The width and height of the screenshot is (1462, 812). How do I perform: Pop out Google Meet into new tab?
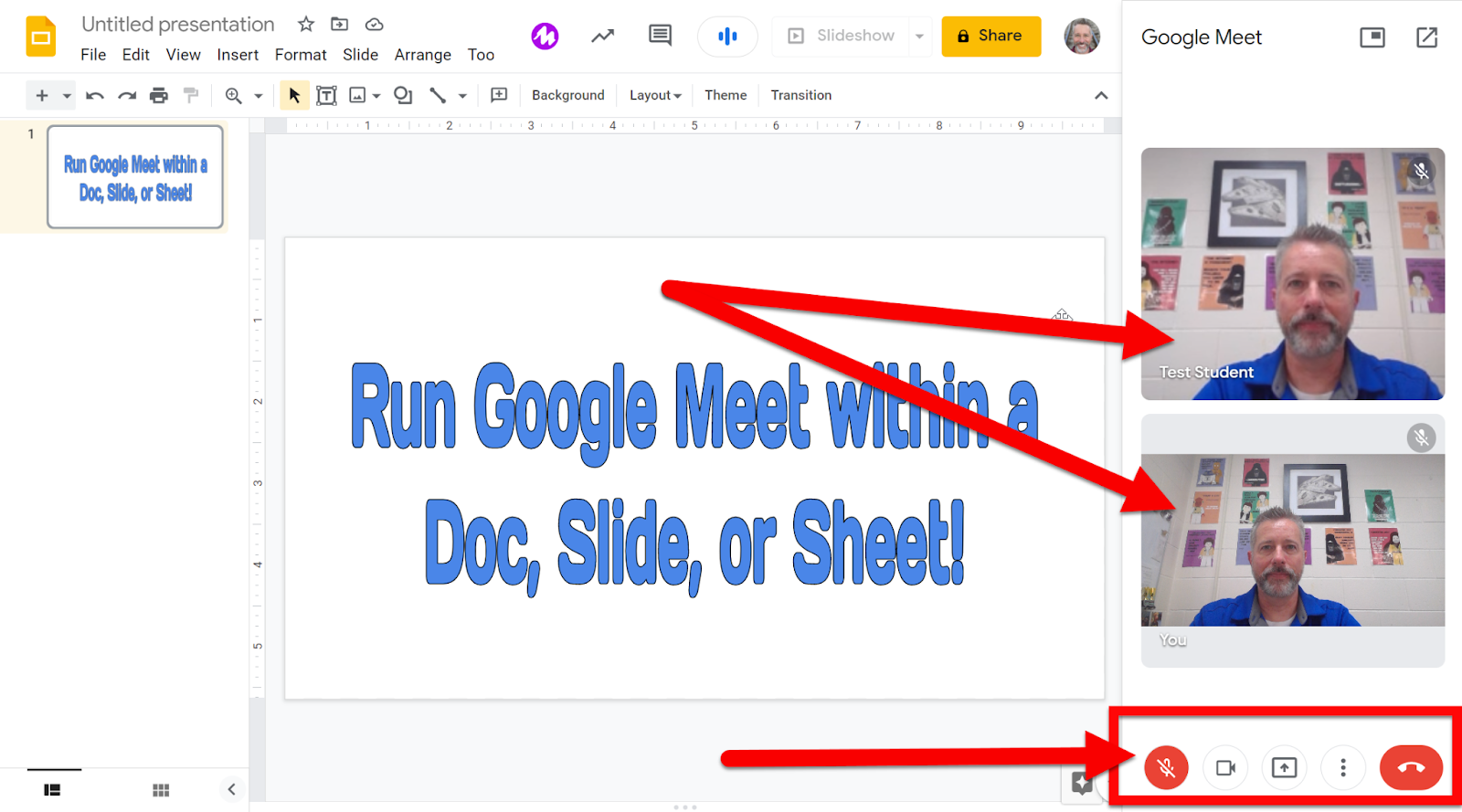click(x=1426, y=37)
